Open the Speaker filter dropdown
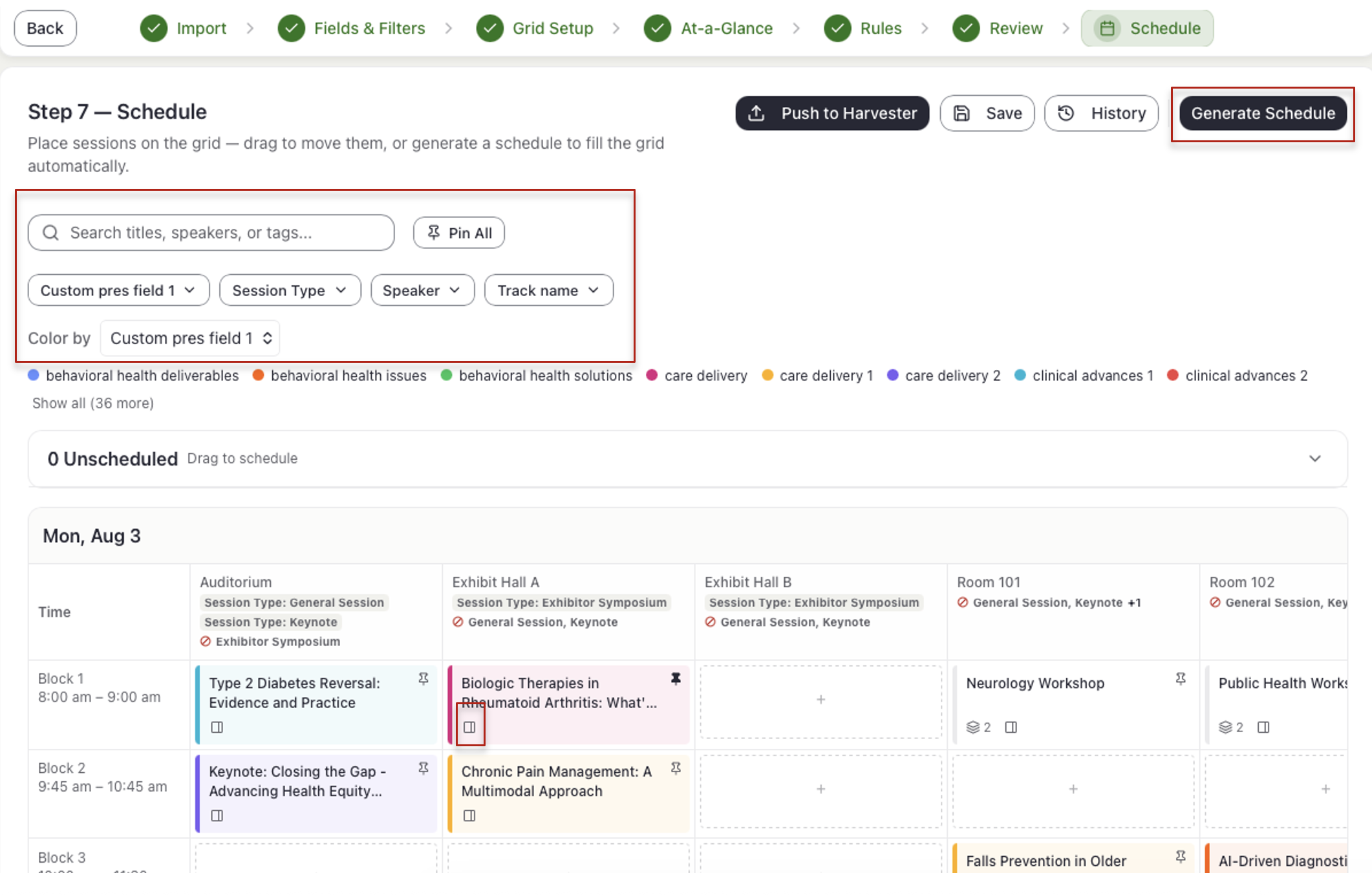 click(422, 290)
